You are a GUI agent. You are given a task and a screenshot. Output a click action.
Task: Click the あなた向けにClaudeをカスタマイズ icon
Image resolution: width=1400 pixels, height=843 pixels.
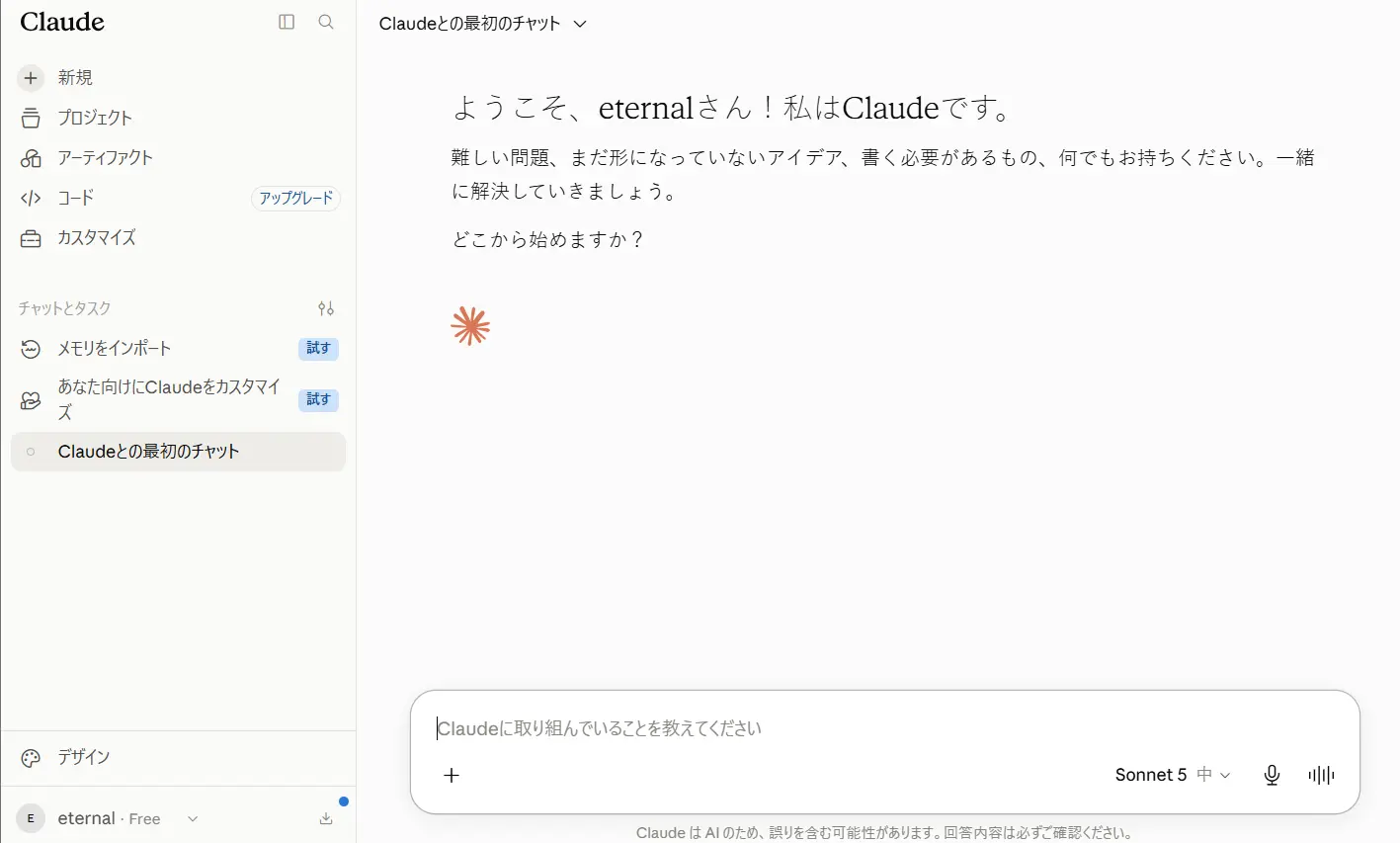pos(31,400)
